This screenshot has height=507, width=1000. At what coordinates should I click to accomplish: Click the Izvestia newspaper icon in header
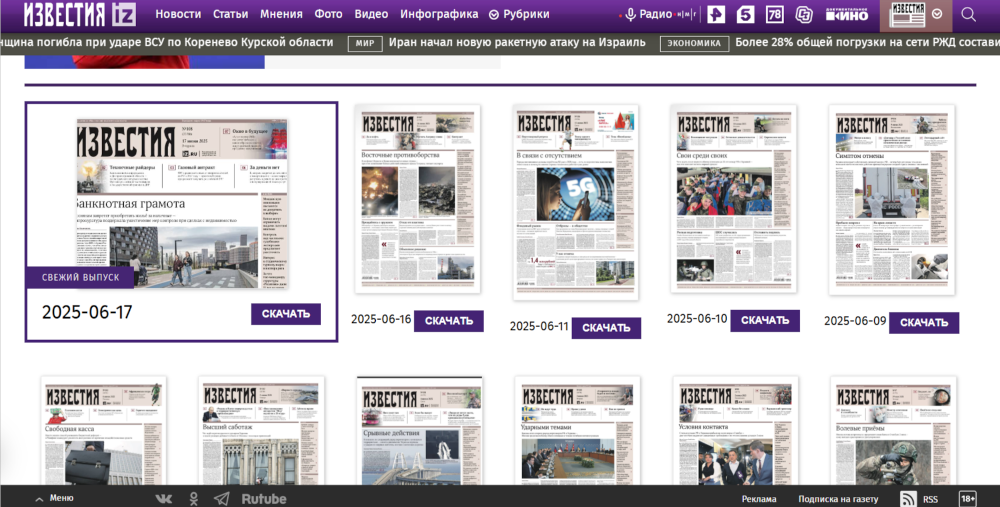[908, 15]
